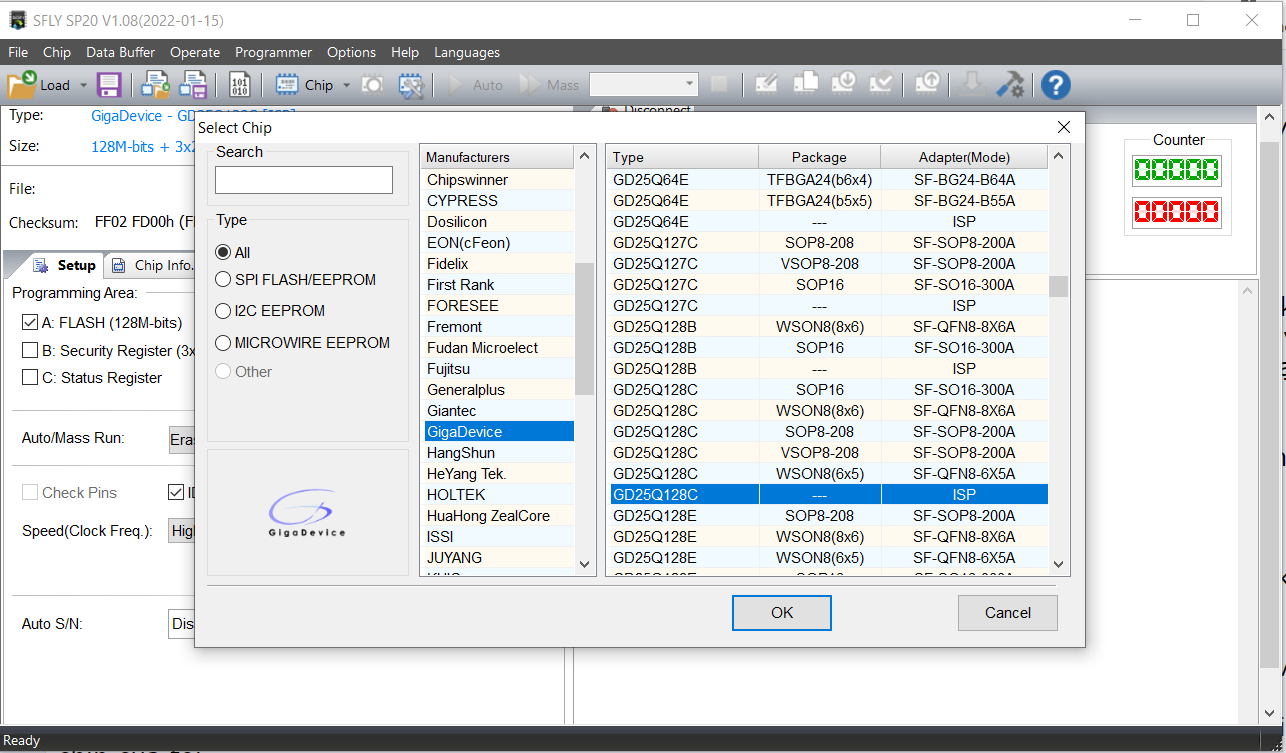
Task: Open the Languages menu
Action: tap(467, 52)
